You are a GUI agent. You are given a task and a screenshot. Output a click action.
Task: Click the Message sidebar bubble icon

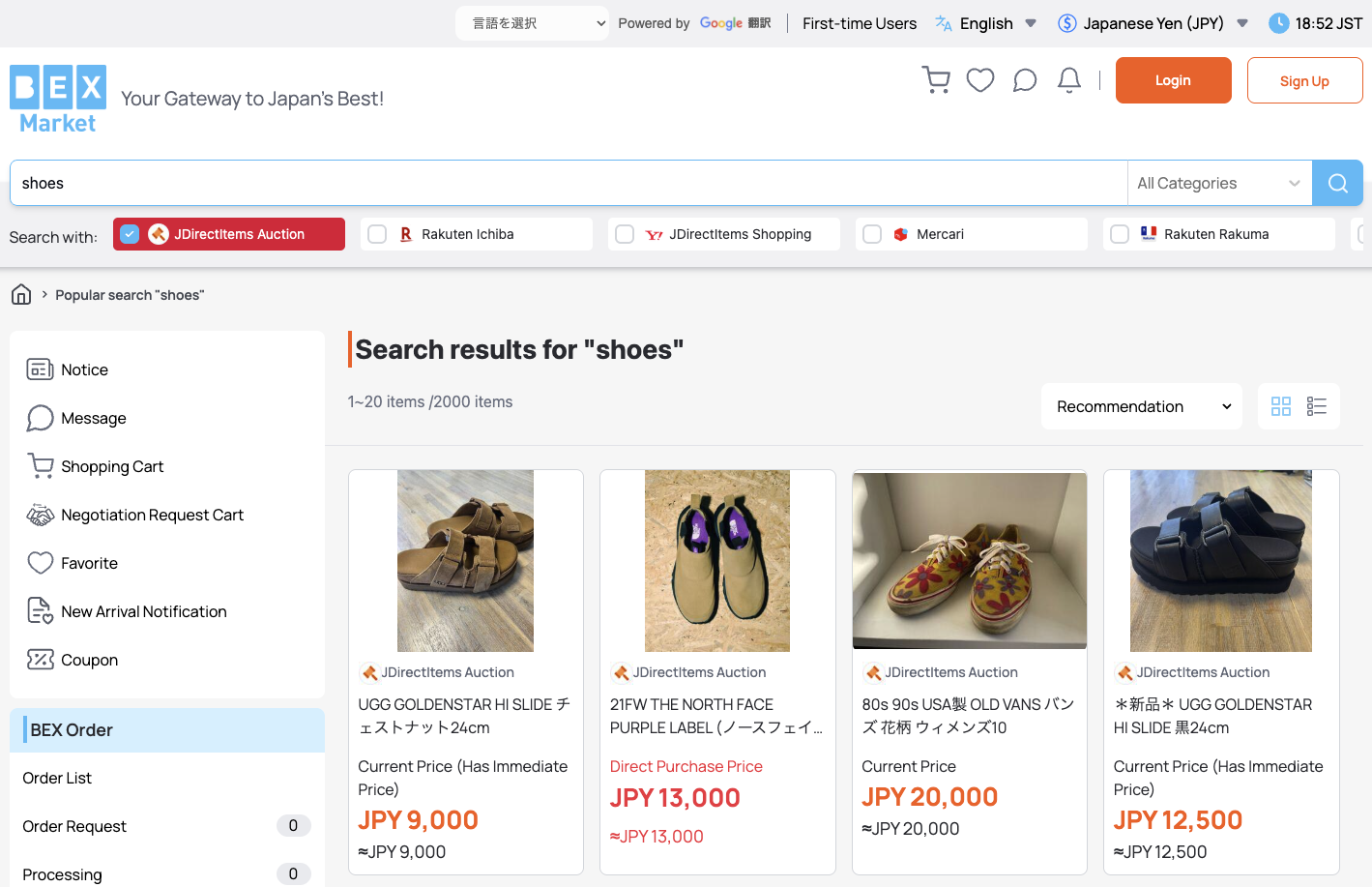[x=40, y=418]
